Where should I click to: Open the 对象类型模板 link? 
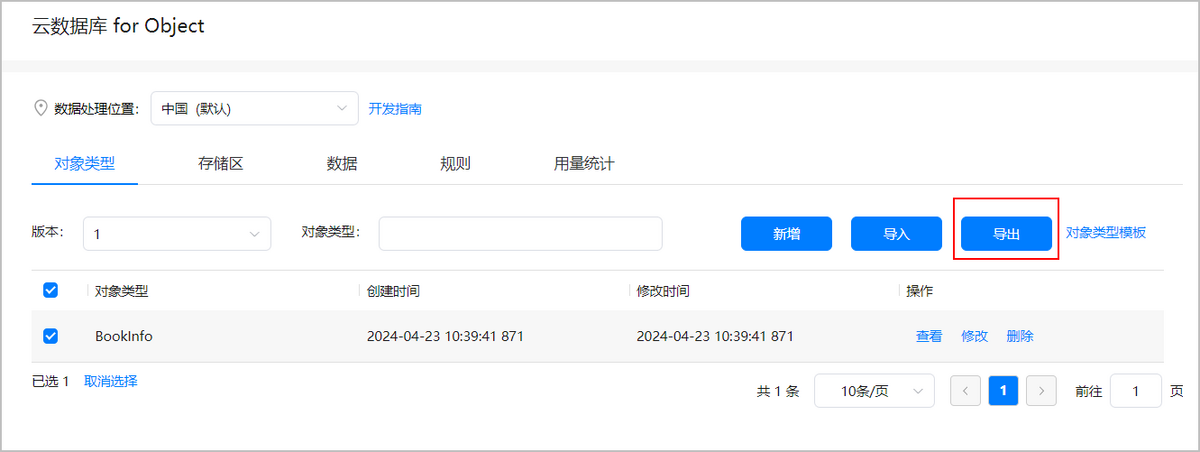click(1105, 233)
